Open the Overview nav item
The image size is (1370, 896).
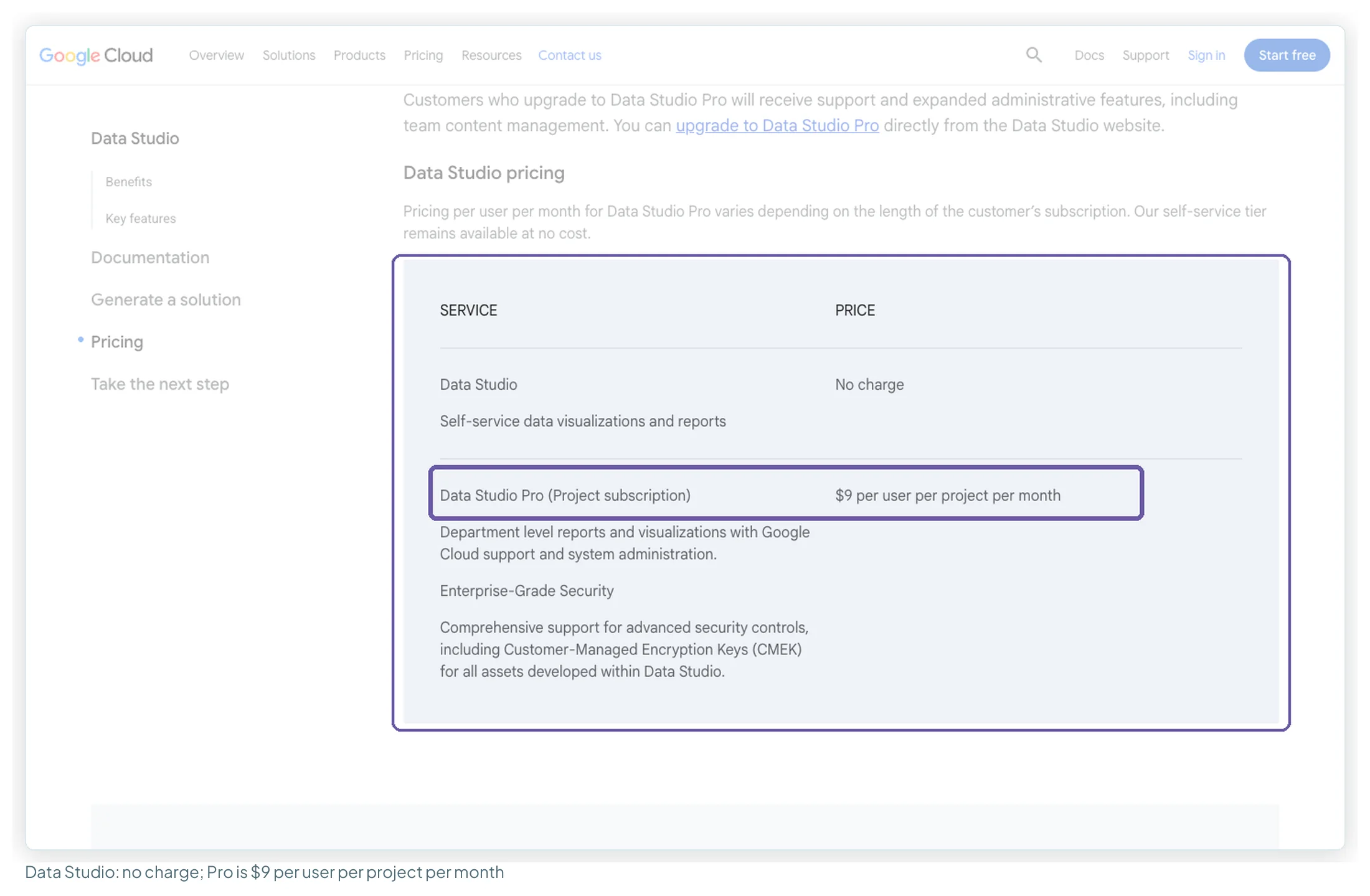pos(217,55)
